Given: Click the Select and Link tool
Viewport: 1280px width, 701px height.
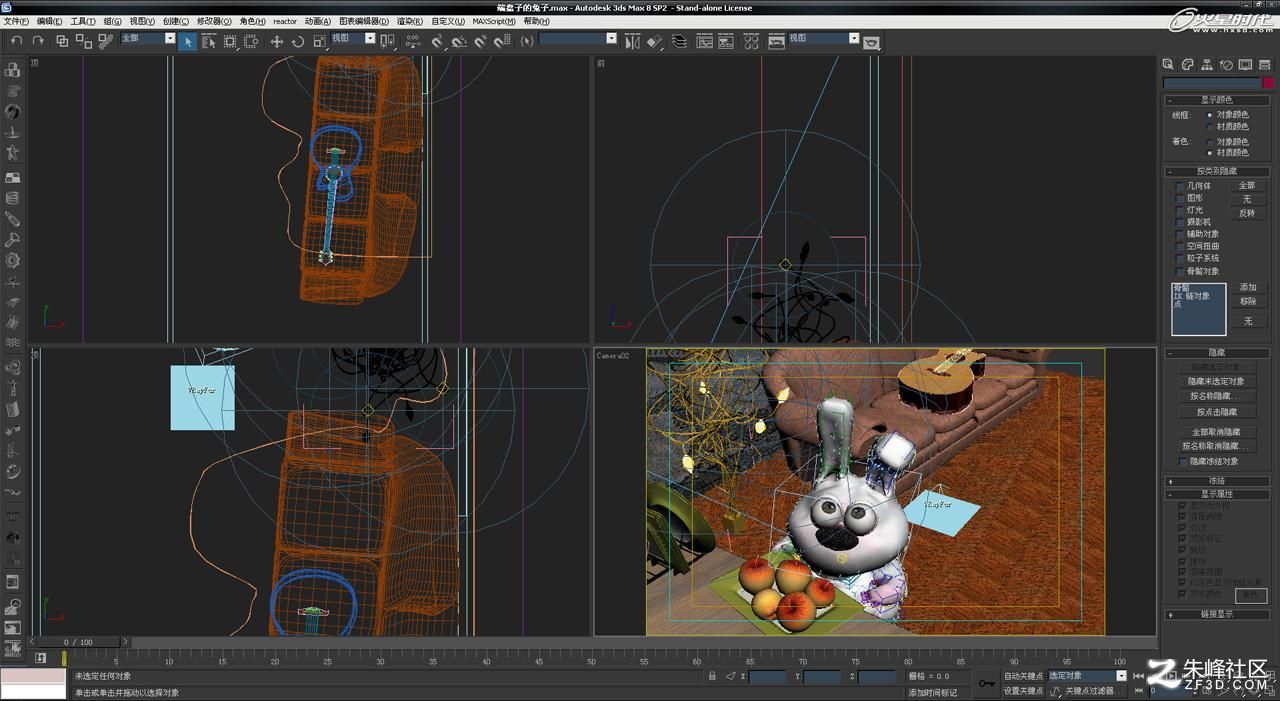Looking at the screenshot, I should point(62,41).
